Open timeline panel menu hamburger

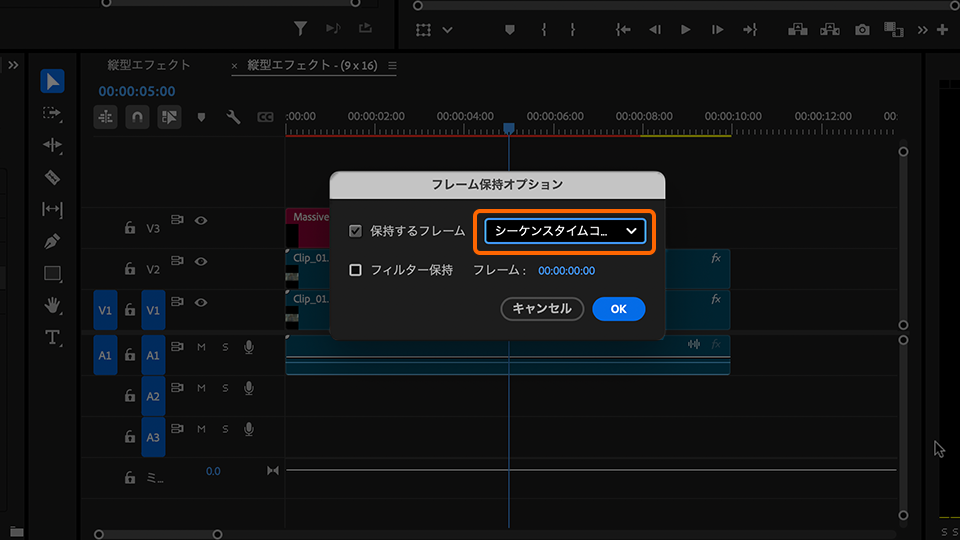point(392,66)
